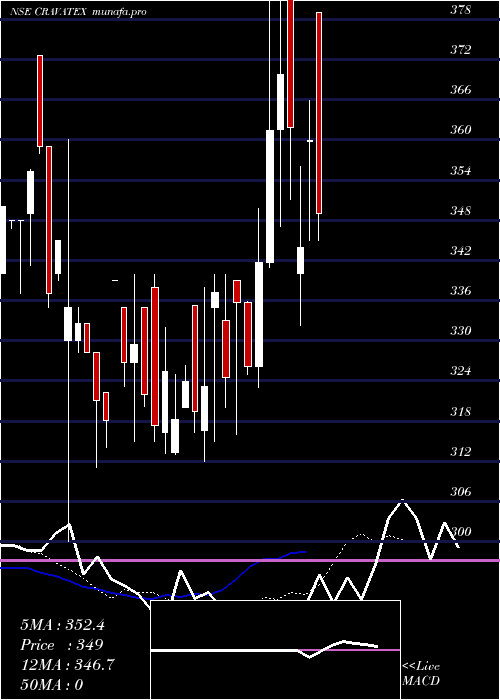Click the 348 price axis label
The image size is (500, 700).
[x=460, y=210]
